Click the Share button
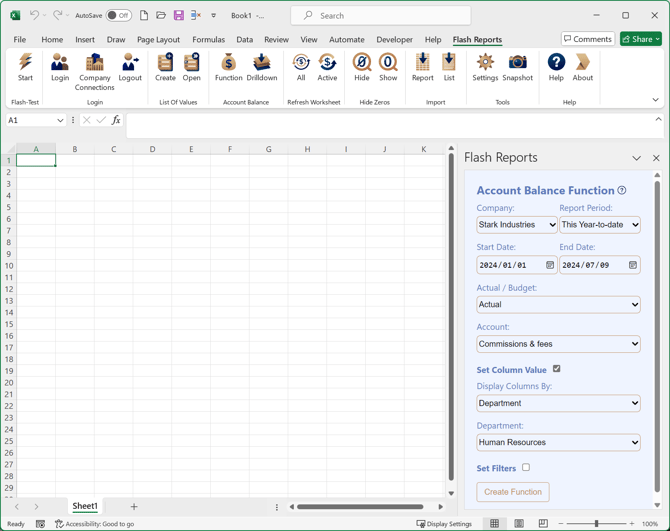 pyautogui.click(x=641, y=39)
